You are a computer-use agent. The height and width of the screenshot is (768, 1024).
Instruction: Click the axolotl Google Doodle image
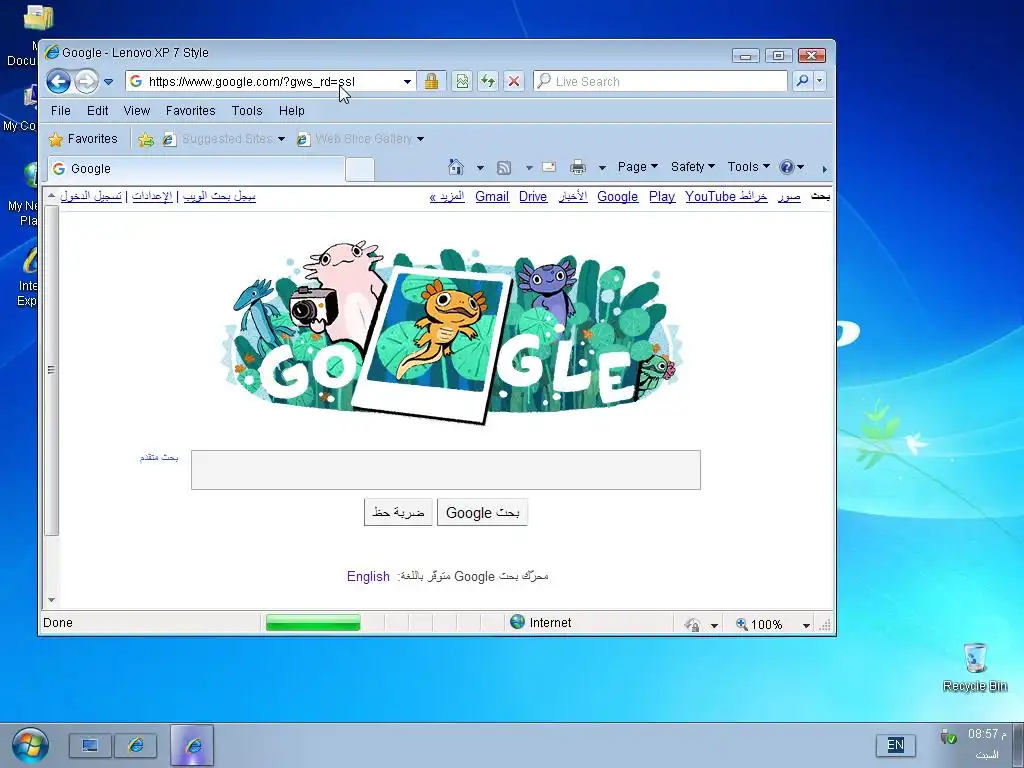pos(451,332)
